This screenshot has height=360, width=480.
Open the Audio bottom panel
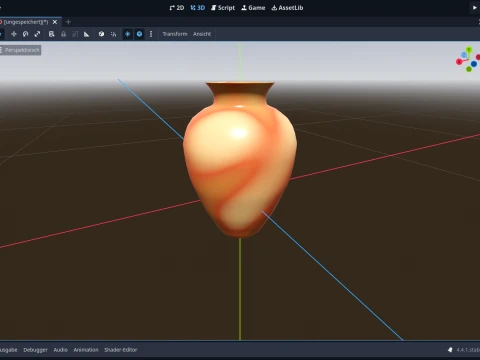pyautogui.click(x=61, y=350)
